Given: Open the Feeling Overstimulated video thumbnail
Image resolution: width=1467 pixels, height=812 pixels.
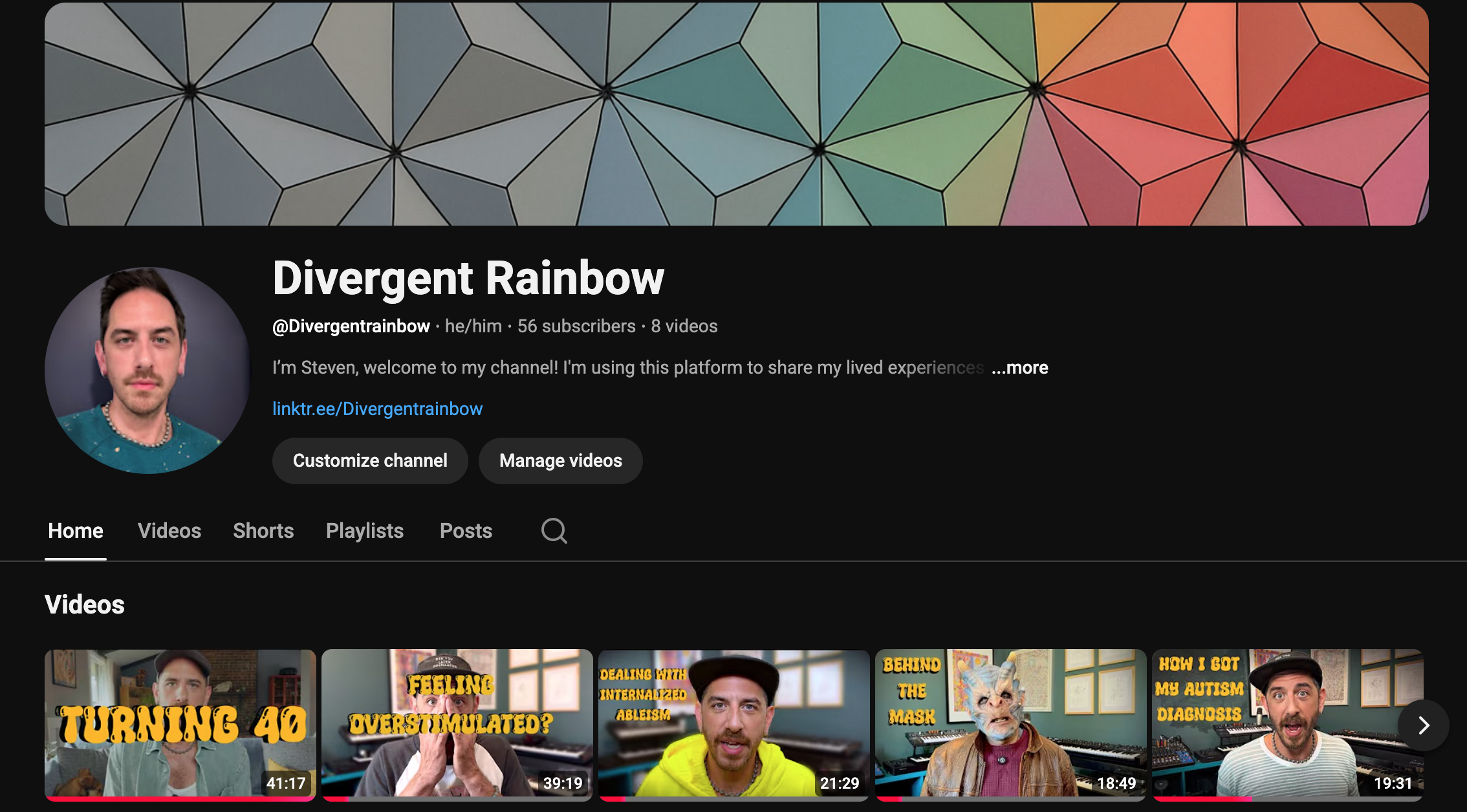Looking at the screenshot, I should coord(457,723).
